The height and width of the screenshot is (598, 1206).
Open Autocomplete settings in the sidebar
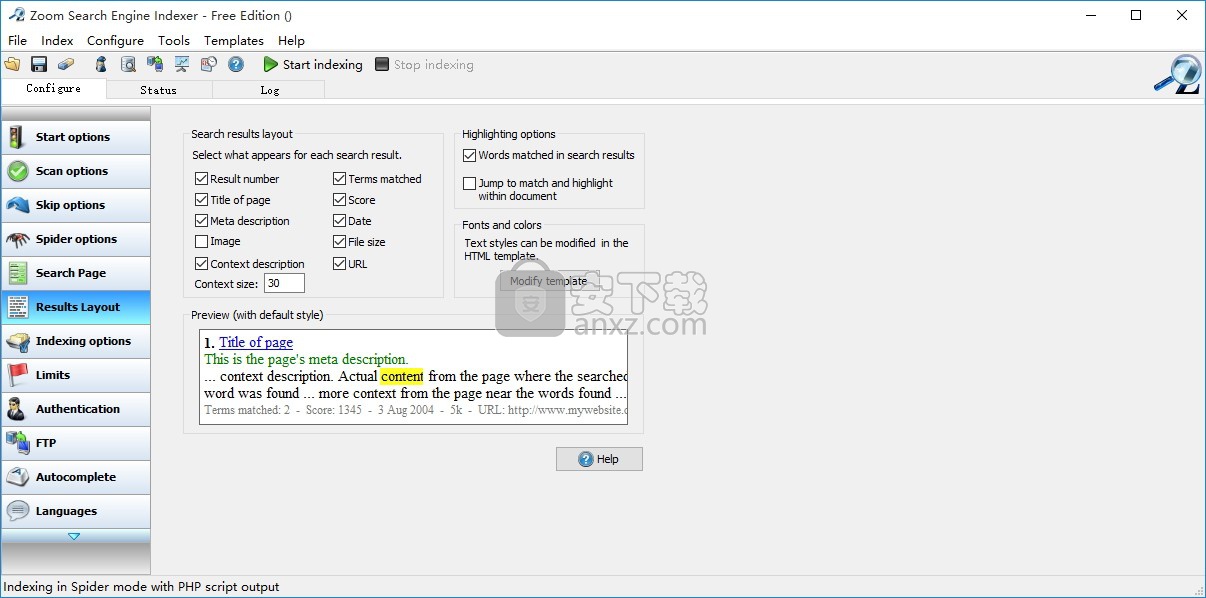point(76,477)
